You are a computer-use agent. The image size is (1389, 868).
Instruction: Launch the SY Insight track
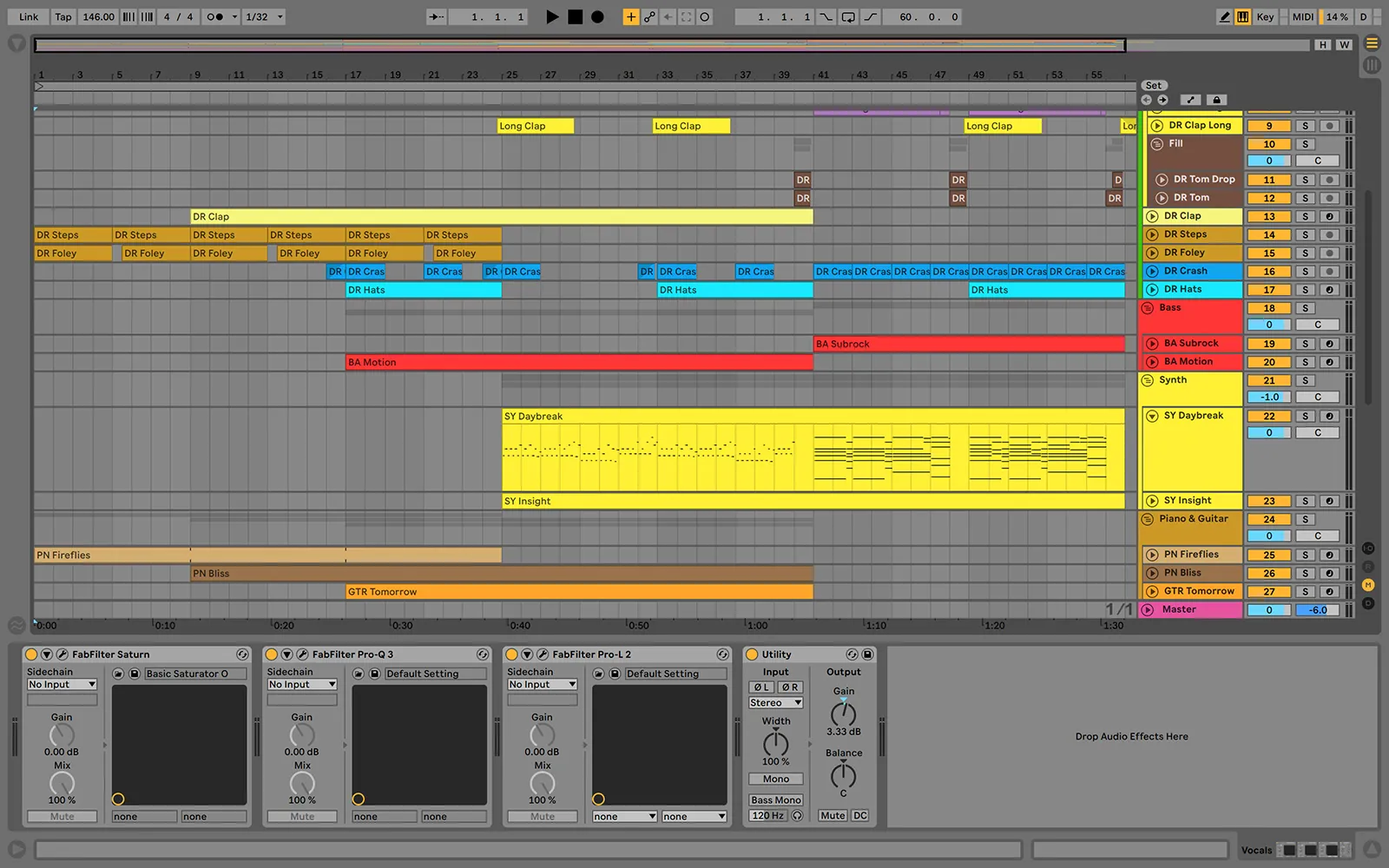pos(1152,501)
